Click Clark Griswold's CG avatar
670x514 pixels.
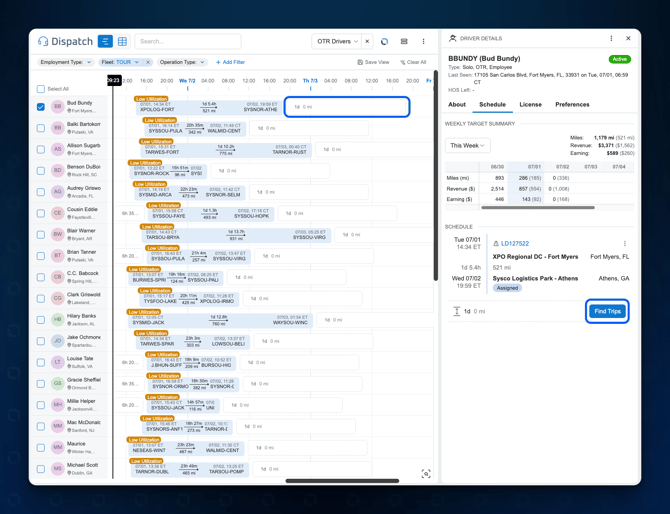coord(58,298)
